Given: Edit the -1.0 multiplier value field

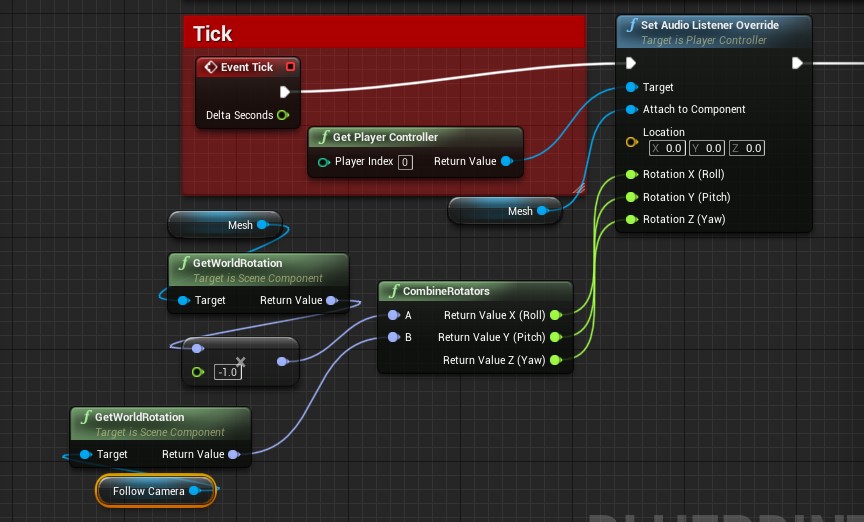Looking at the screenshot, I should click(228, 372).
